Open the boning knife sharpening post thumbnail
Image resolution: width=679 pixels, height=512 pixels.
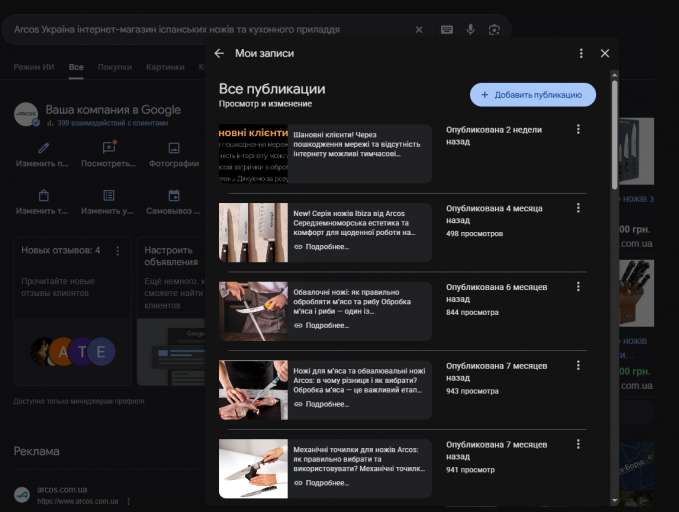[x=253, y=311]
